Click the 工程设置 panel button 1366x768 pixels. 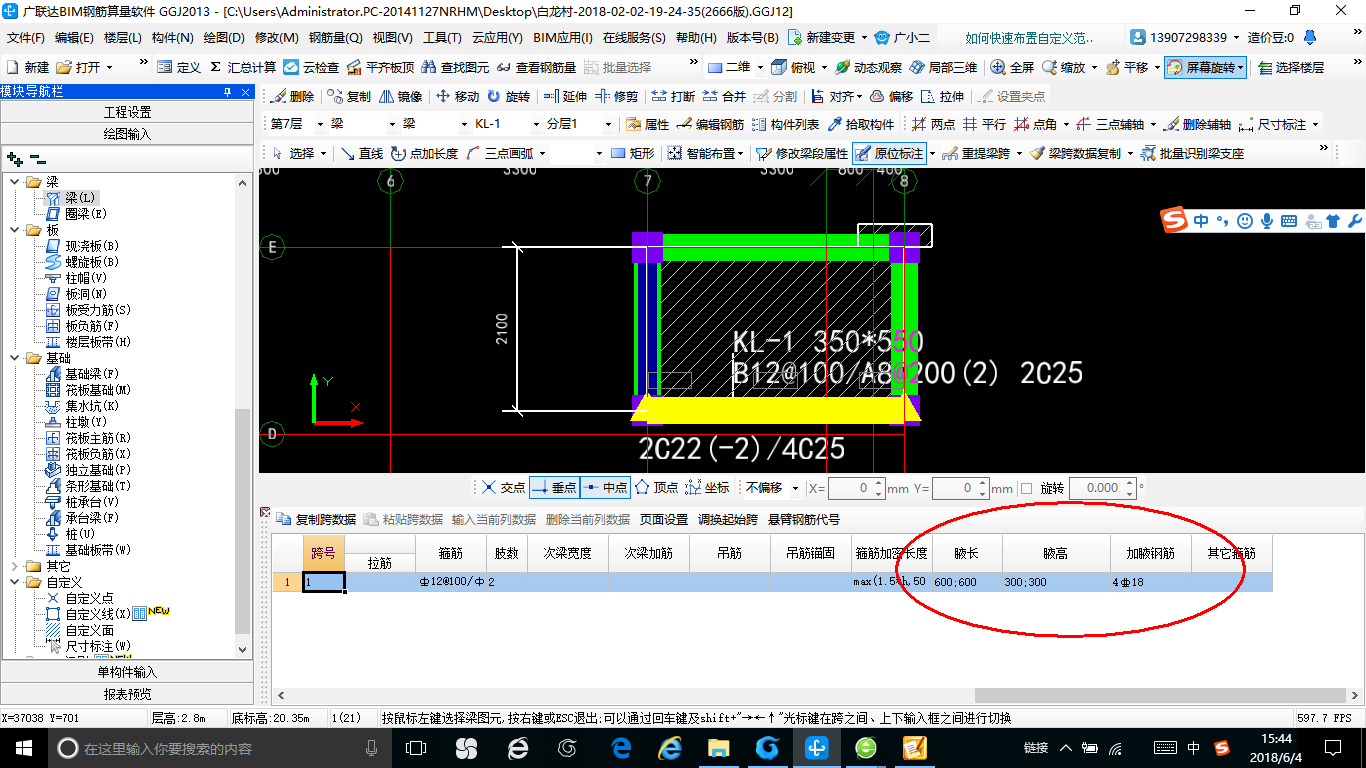pos(127,112)
